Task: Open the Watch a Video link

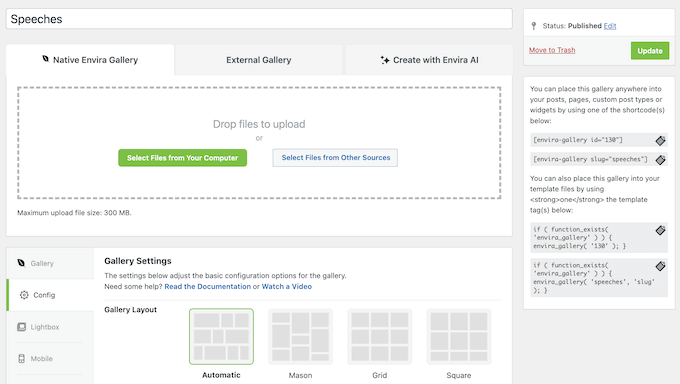Action: pos(287,286)
